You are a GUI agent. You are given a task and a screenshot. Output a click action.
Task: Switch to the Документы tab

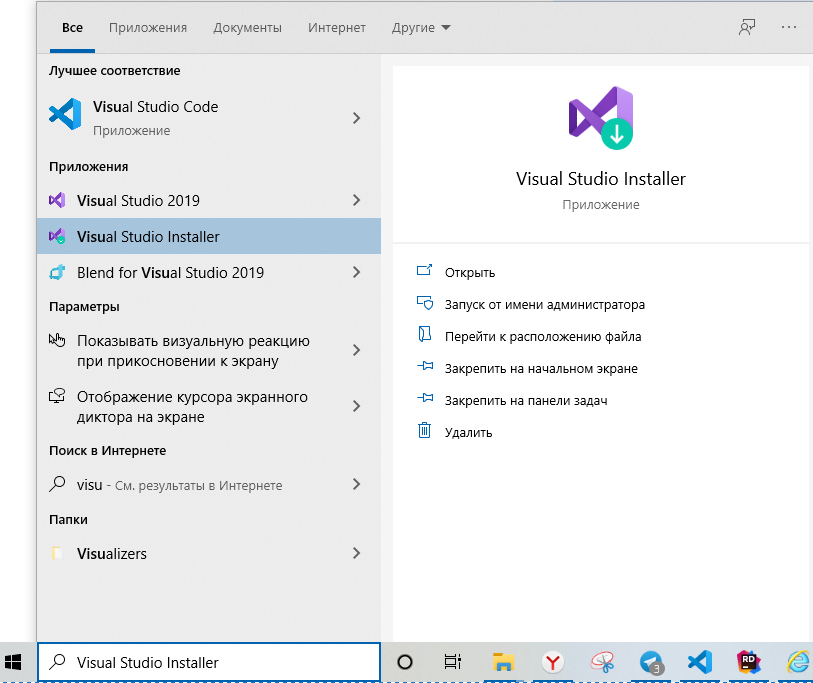[x=247, y=27]
